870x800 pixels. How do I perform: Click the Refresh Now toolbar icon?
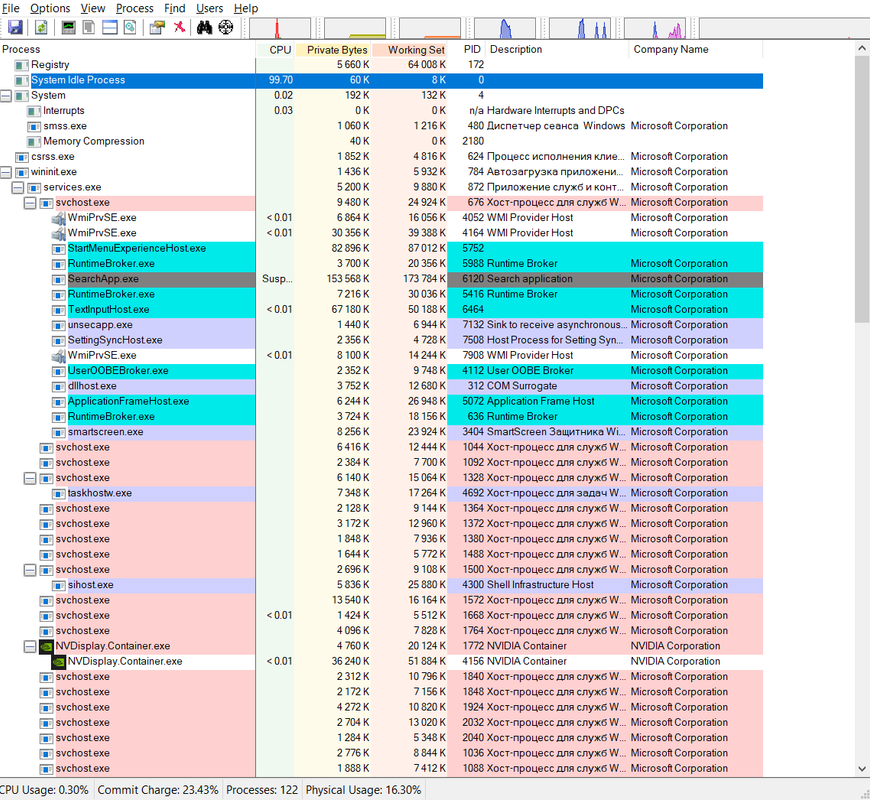pyautogui.click(x=41, y=27)
